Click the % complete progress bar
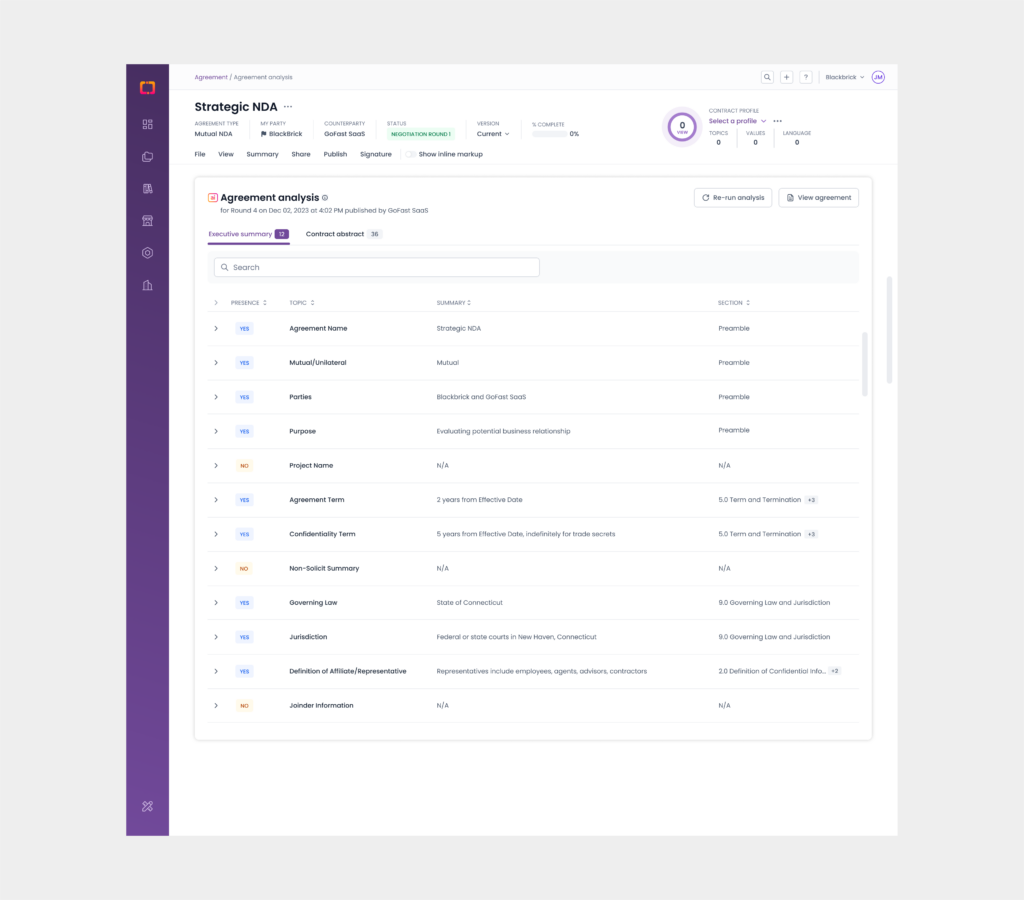Image resolution: width=1024 pixels, height=900 pixels. 548,134
